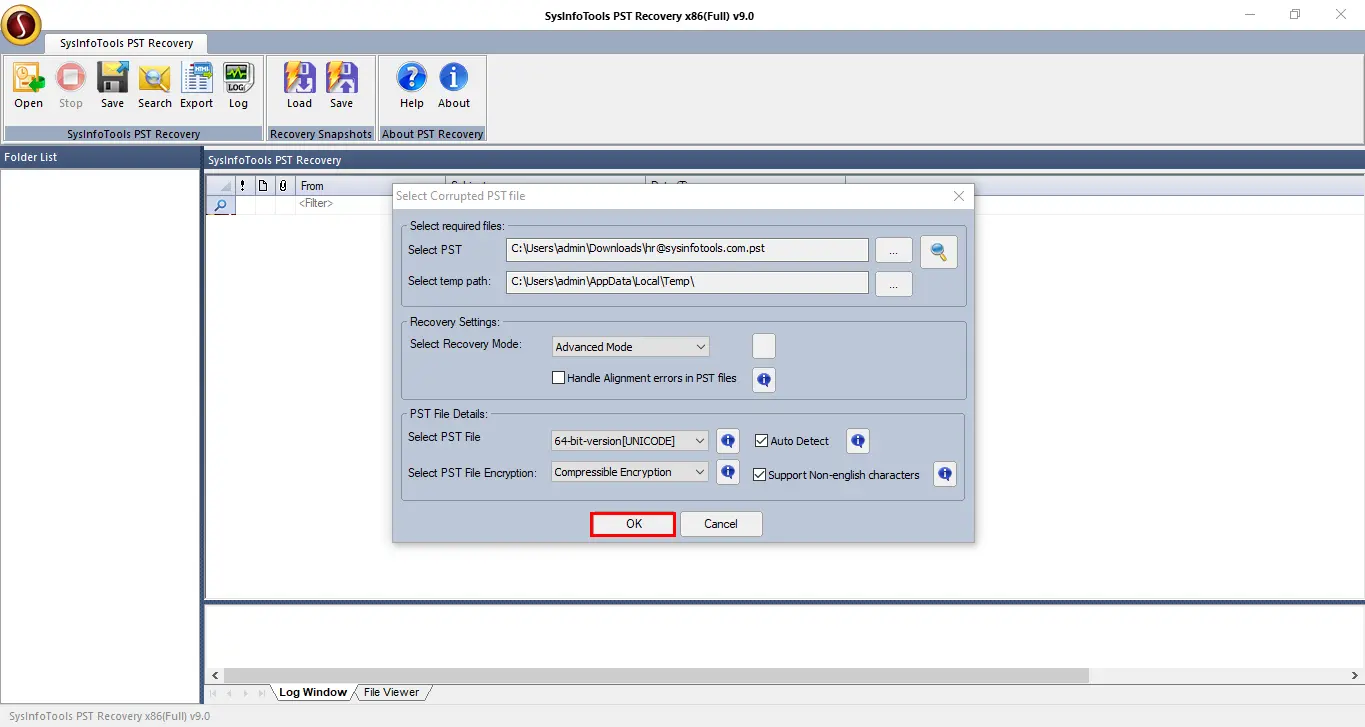Click OK in the Select Corrupted PST dialog
The width and height of the screenshot is (1365, 727).
click(x=634, y=524)
